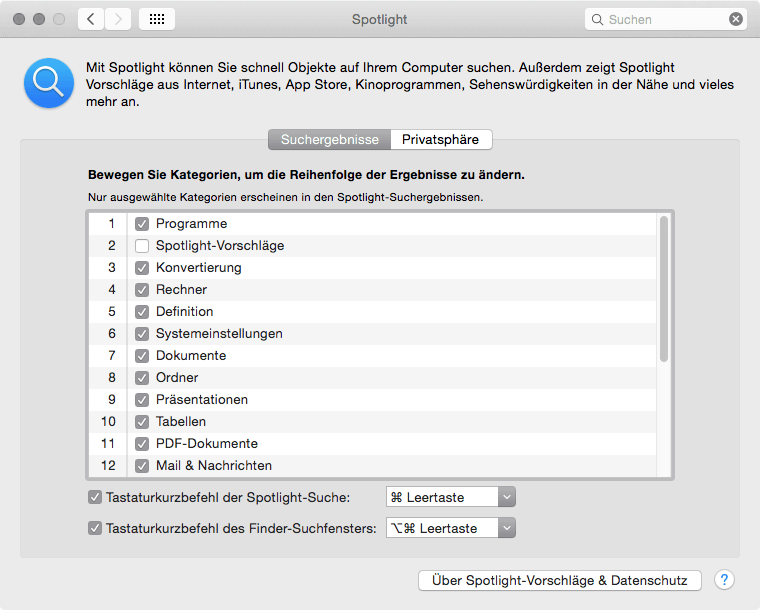Open the ⌥⌘ Leertaste shortcut dropdown
Viewport: 760px width, 610px height.
coord(451,528)
